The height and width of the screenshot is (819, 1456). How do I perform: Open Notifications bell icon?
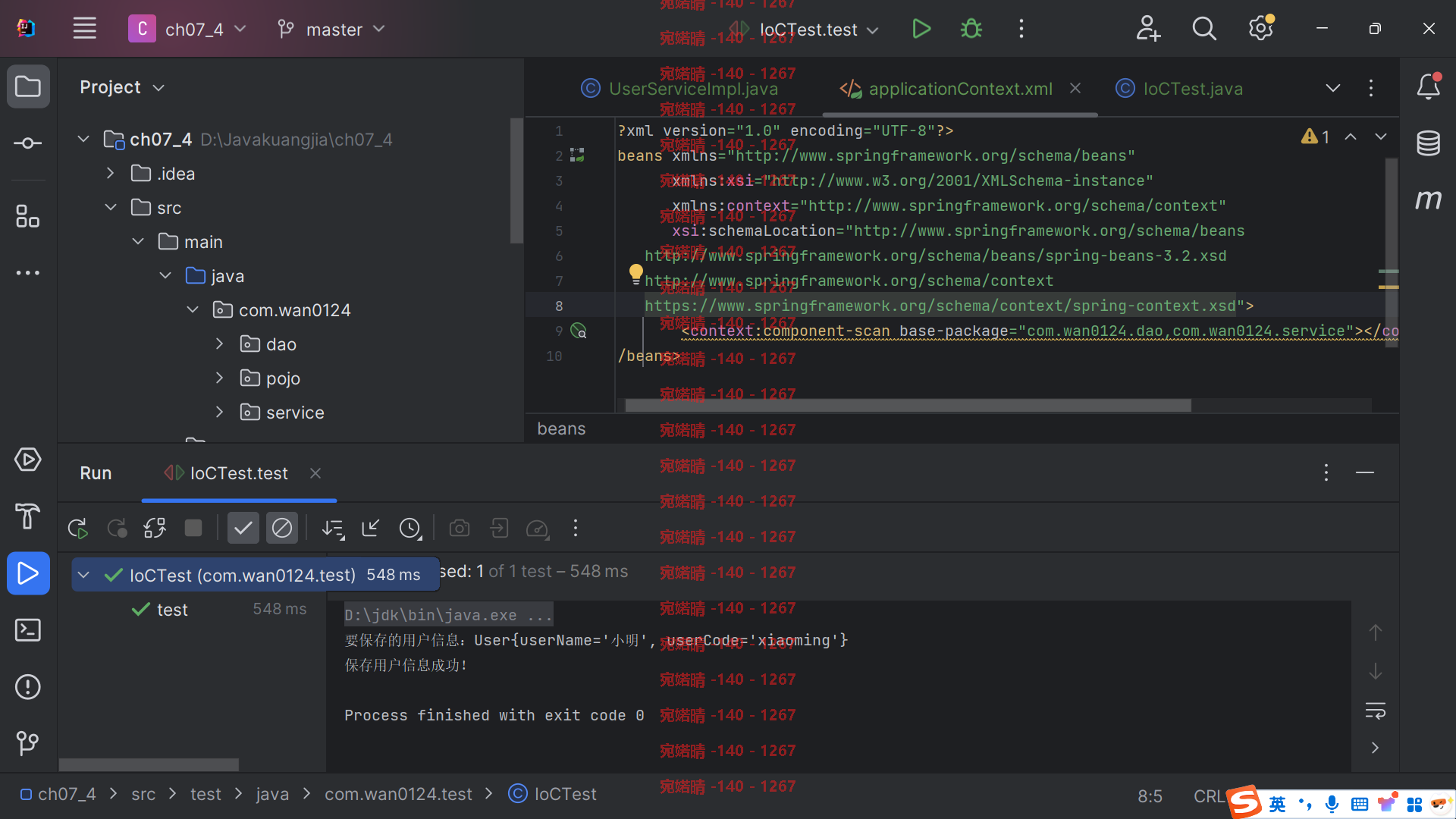[1429, 86]
